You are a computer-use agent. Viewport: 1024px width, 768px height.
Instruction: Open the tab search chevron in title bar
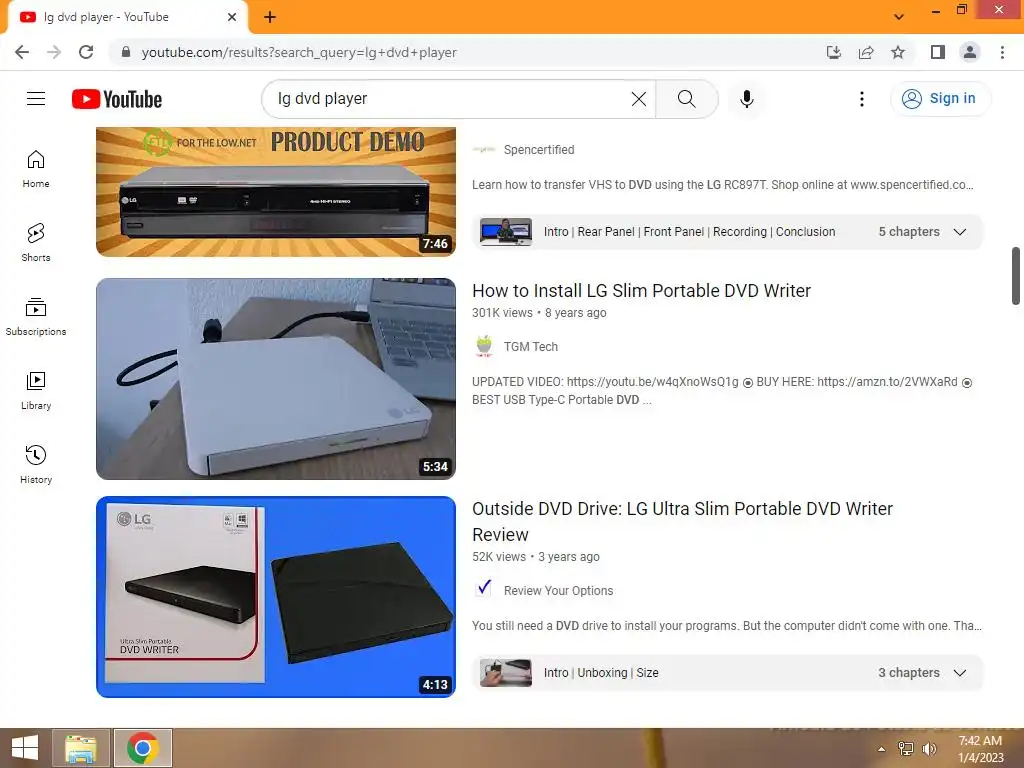point(899,17)
